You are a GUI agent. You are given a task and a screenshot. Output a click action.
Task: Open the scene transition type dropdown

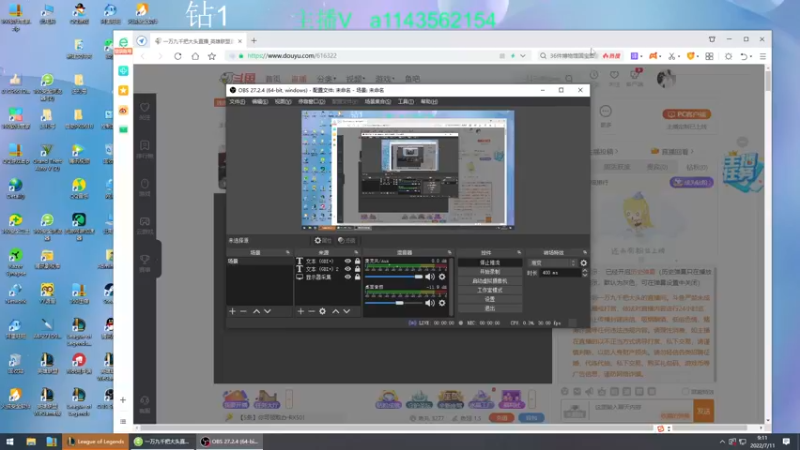553,263
